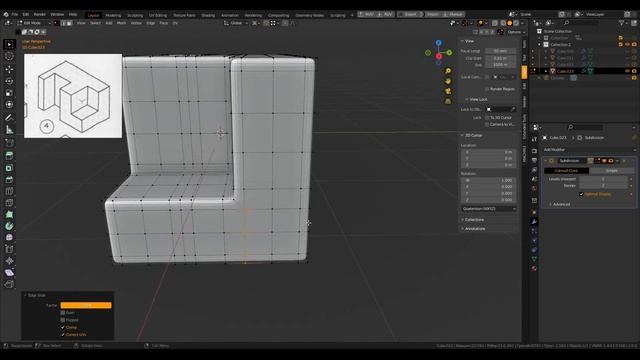The height and width of the screenshot is (360, 640).
Task: Activate the Loop Cut tool
Action: tap(9, 191)
